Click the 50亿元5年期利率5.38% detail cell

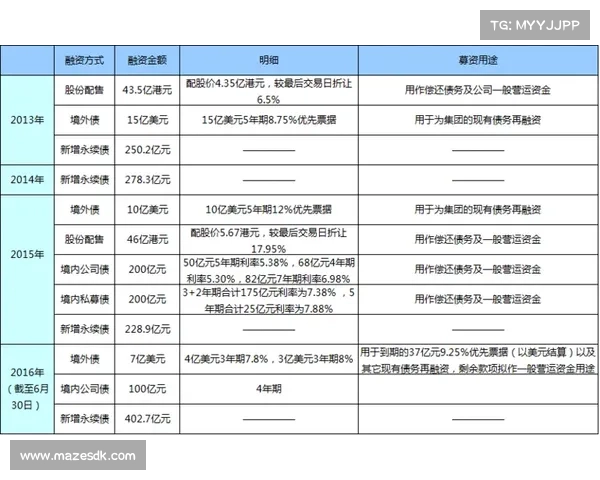pos(269,270)
